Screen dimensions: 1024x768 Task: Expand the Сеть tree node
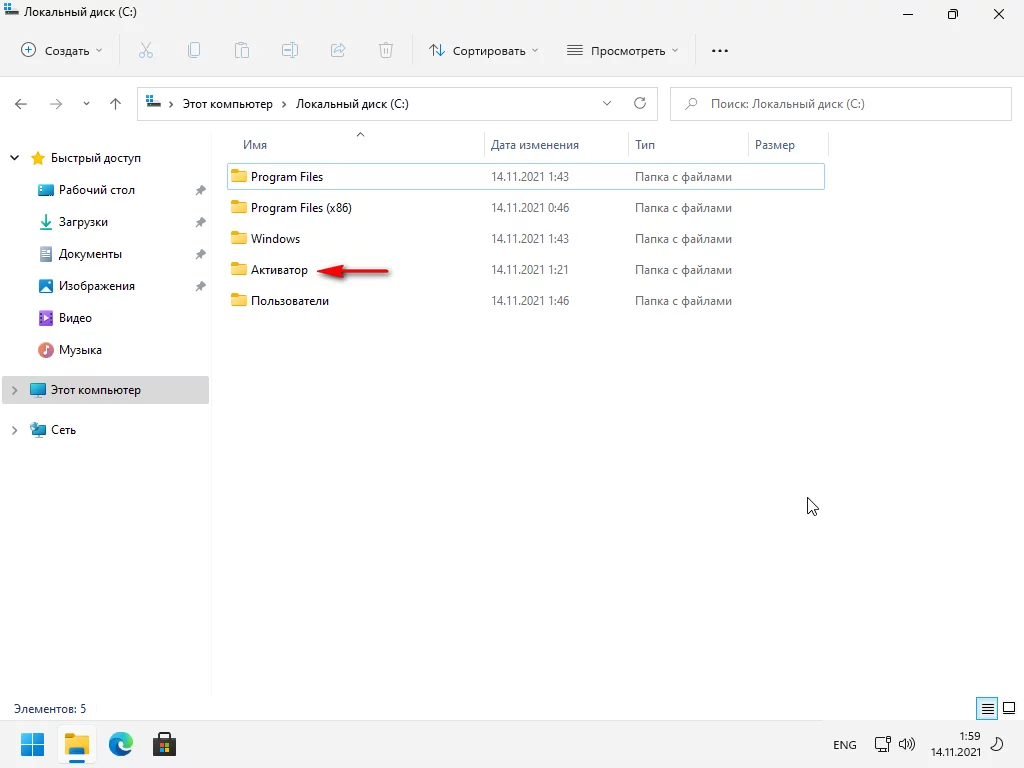[x=14, y=430]
